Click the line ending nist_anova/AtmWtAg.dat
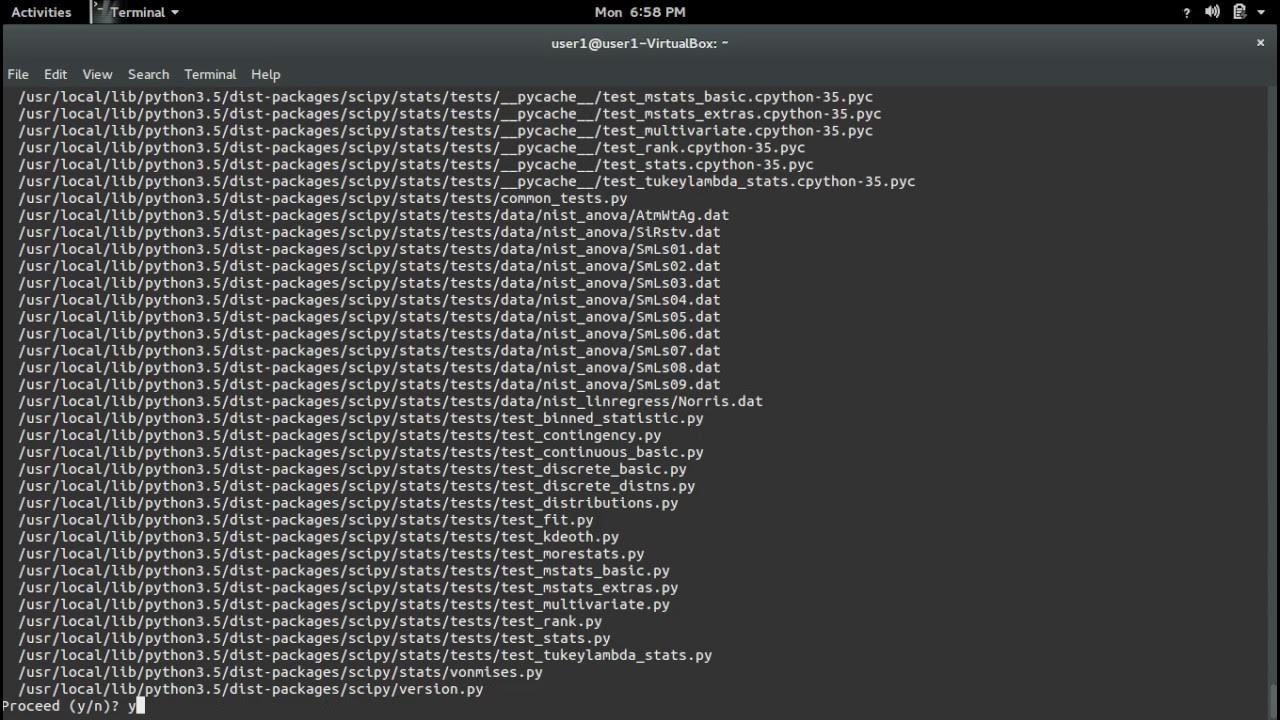The width and height of the screenshot is (1280, 720). [x=374, y=216]
